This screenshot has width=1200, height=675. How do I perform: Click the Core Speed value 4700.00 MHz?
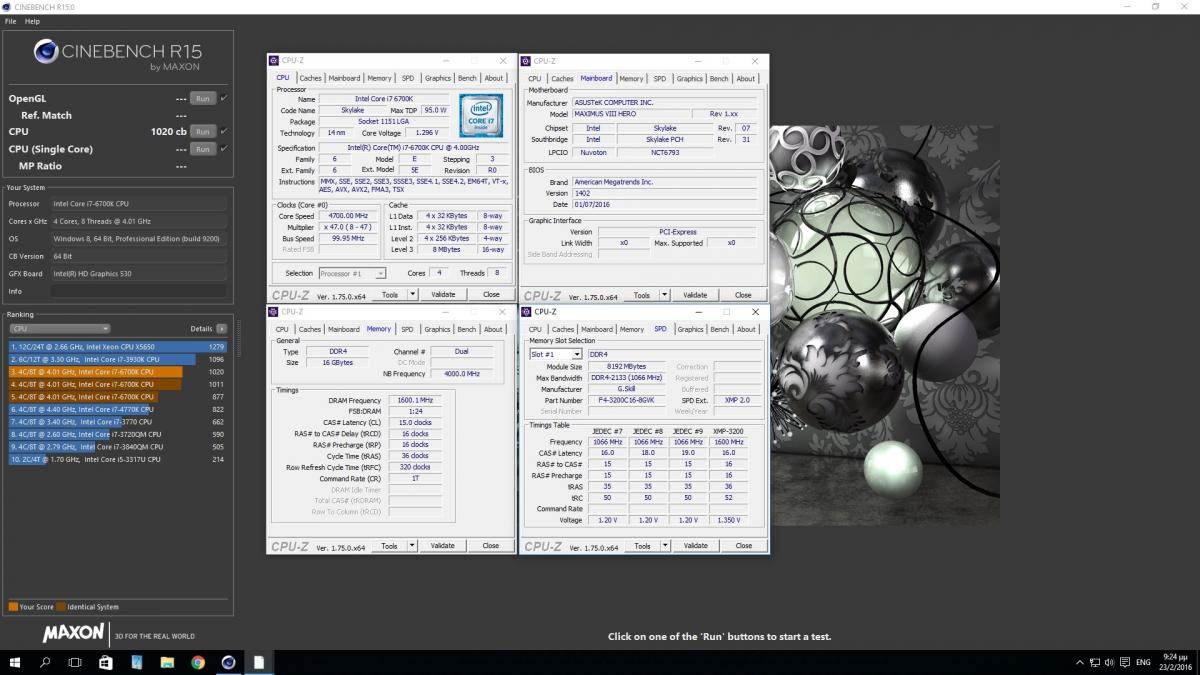349,216
